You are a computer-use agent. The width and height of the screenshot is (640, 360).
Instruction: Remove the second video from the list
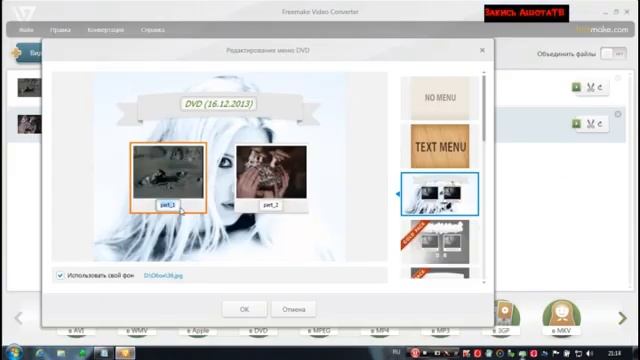(x=618, y=114)
